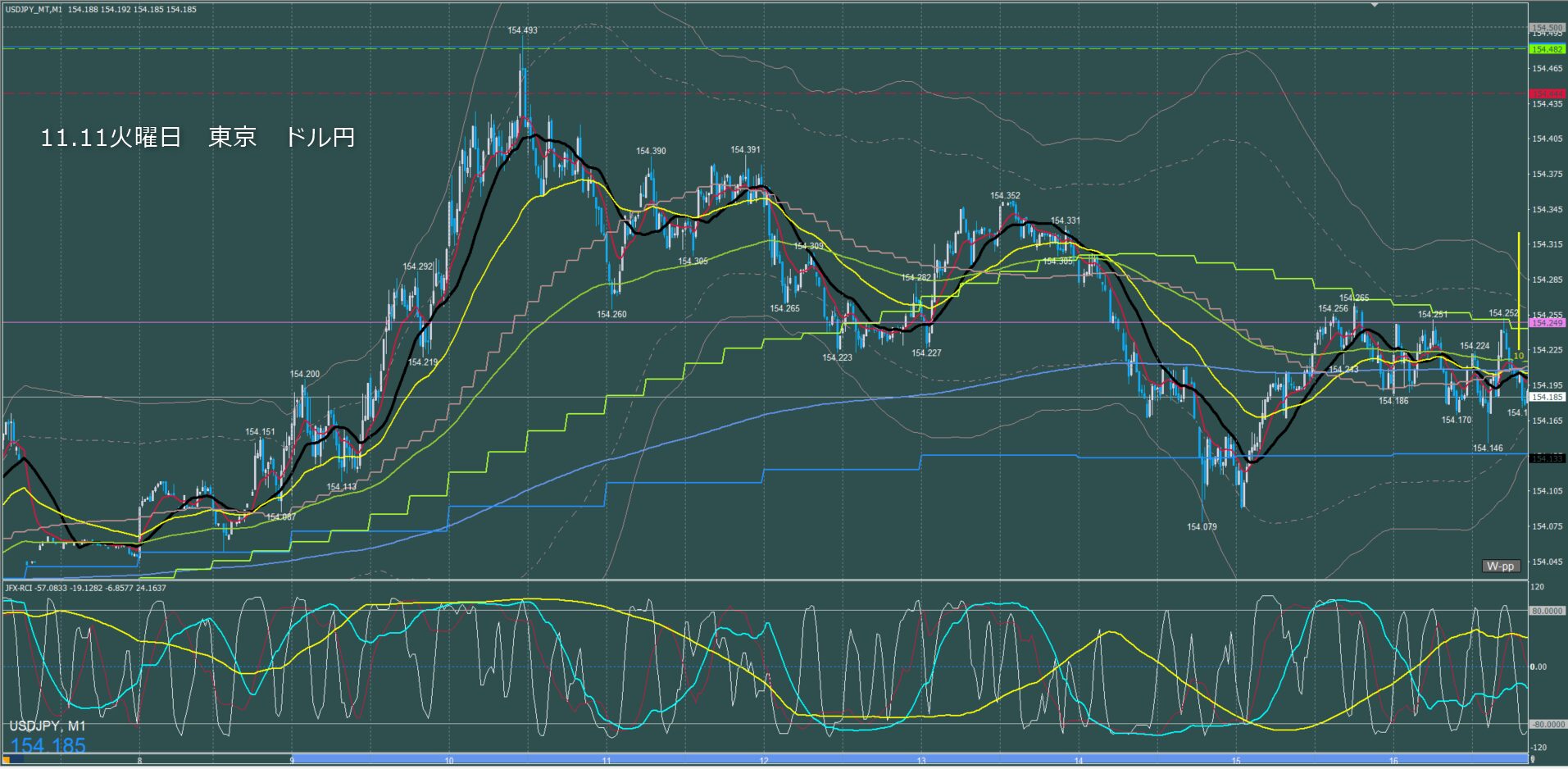Click the 154.079 low price marker

[1202, 526]
